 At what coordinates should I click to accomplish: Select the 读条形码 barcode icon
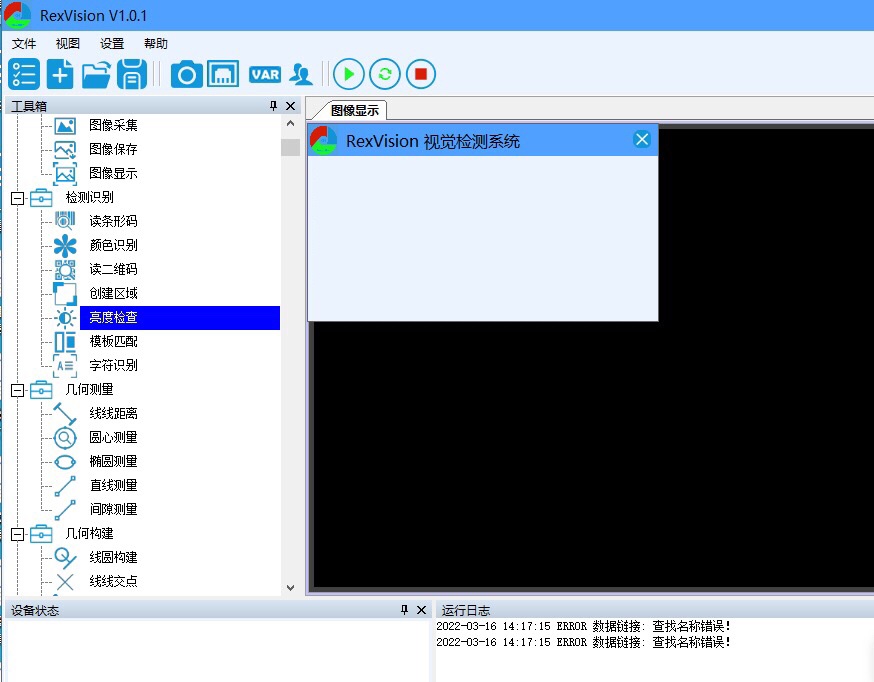coord(65,221)
